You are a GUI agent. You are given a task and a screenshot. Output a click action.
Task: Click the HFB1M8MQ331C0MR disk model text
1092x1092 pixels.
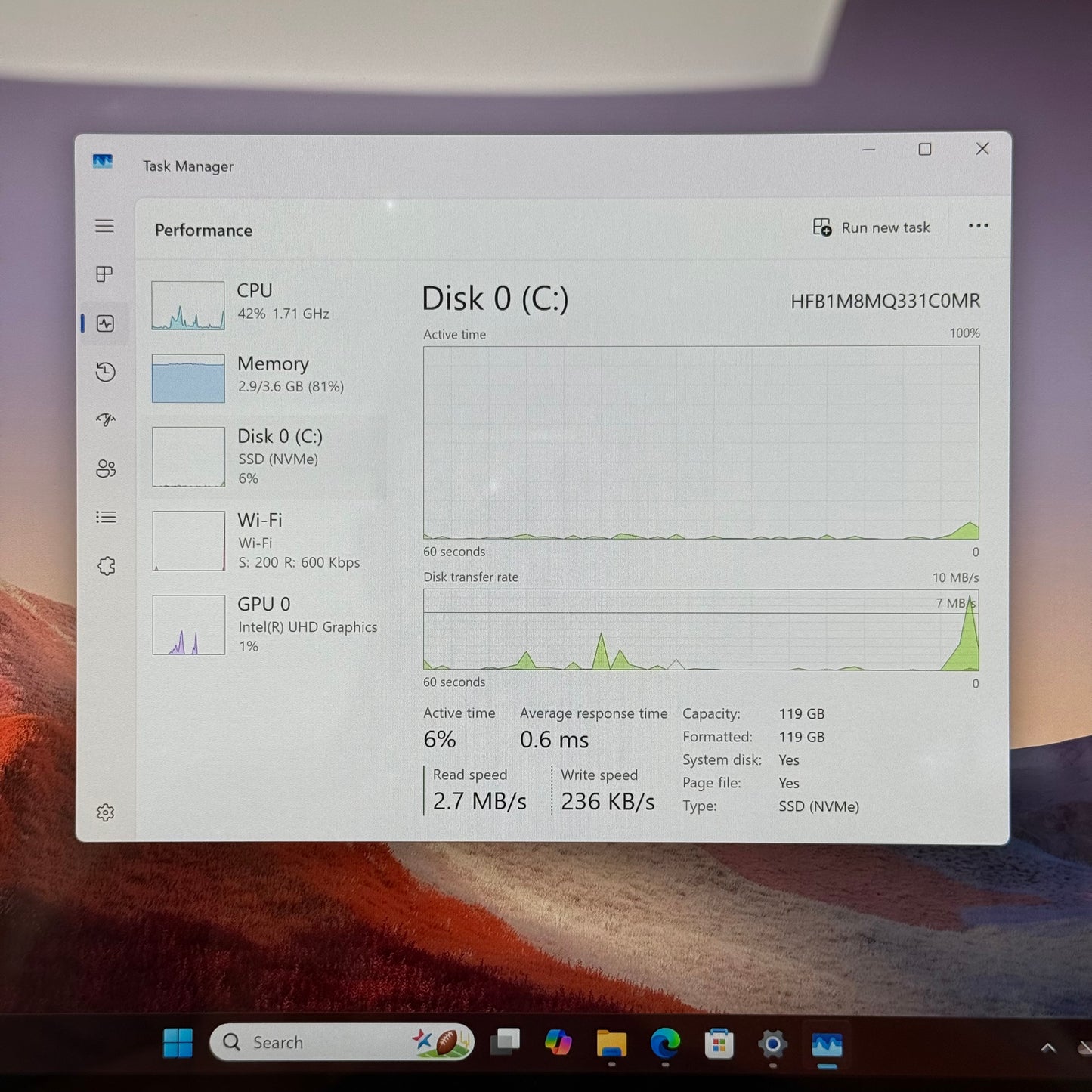point(885,302)
